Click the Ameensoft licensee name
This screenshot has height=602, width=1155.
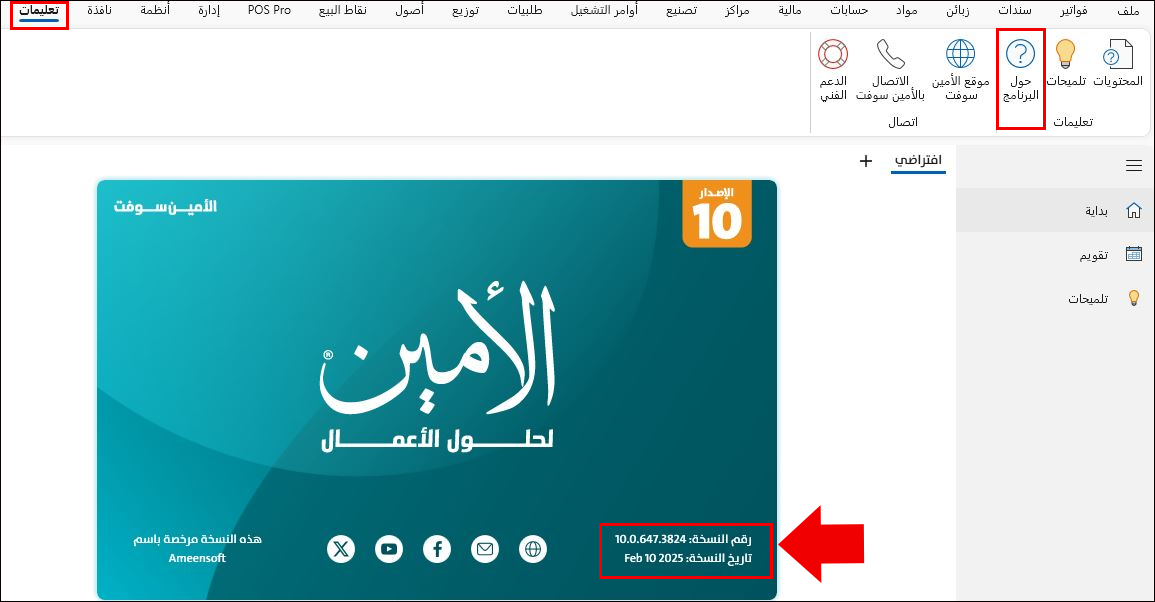[x=197, y=559]
